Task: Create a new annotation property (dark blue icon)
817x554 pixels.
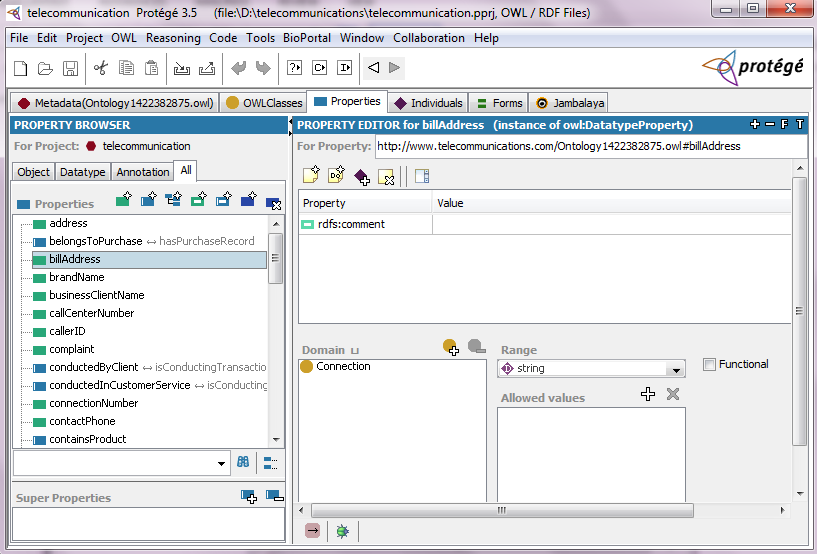Action: pos(249,200)
